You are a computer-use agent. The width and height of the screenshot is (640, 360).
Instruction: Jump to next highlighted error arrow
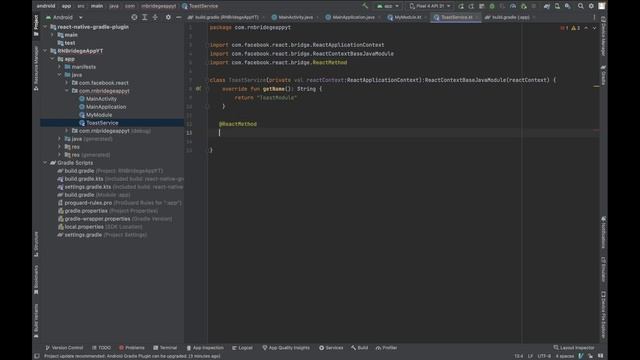[594, 28]
